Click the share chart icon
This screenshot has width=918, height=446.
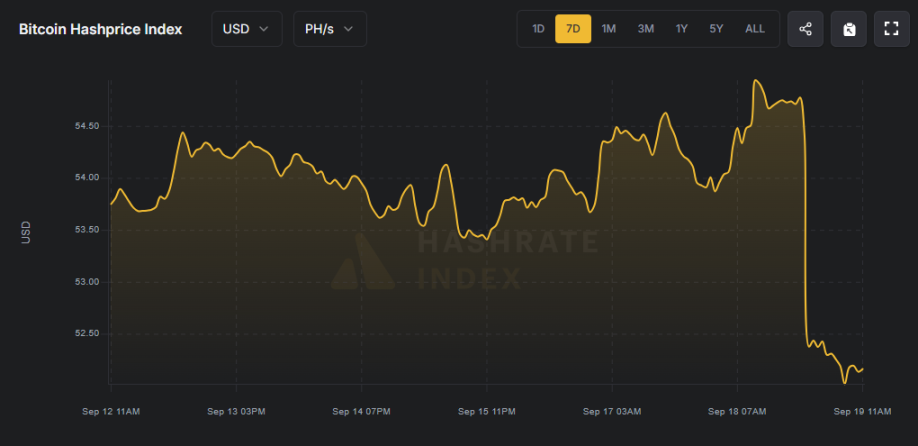coord(805,29)
